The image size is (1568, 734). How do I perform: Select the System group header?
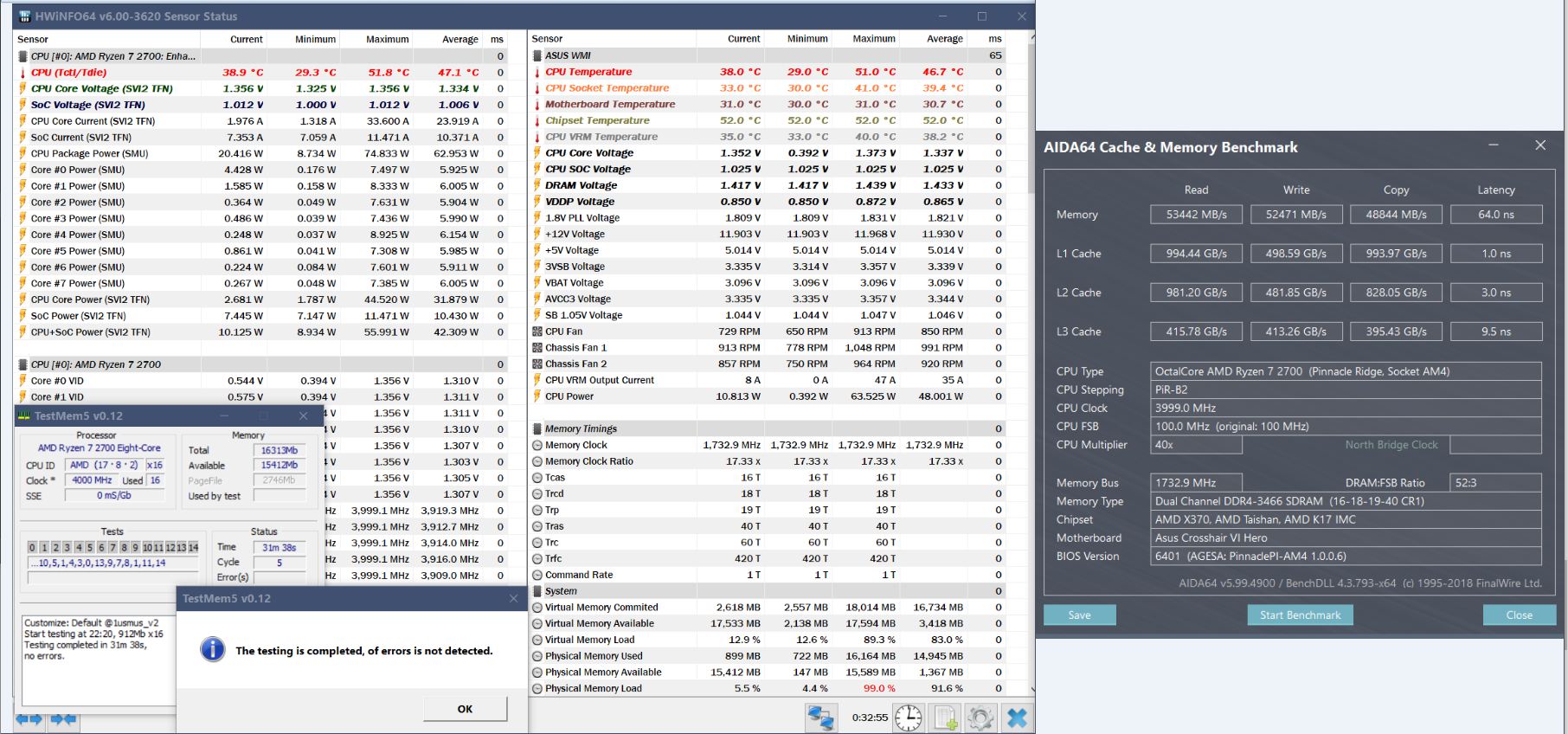coord(766,591)
